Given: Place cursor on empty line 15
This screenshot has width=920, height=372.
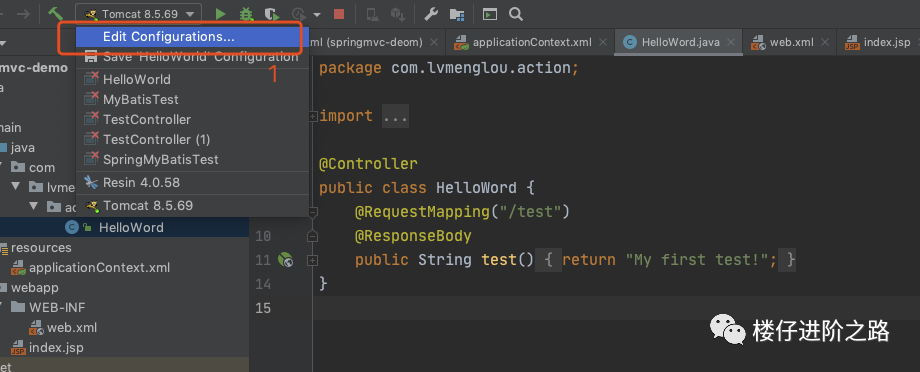Looking at the screenshot, I should 616,308.
